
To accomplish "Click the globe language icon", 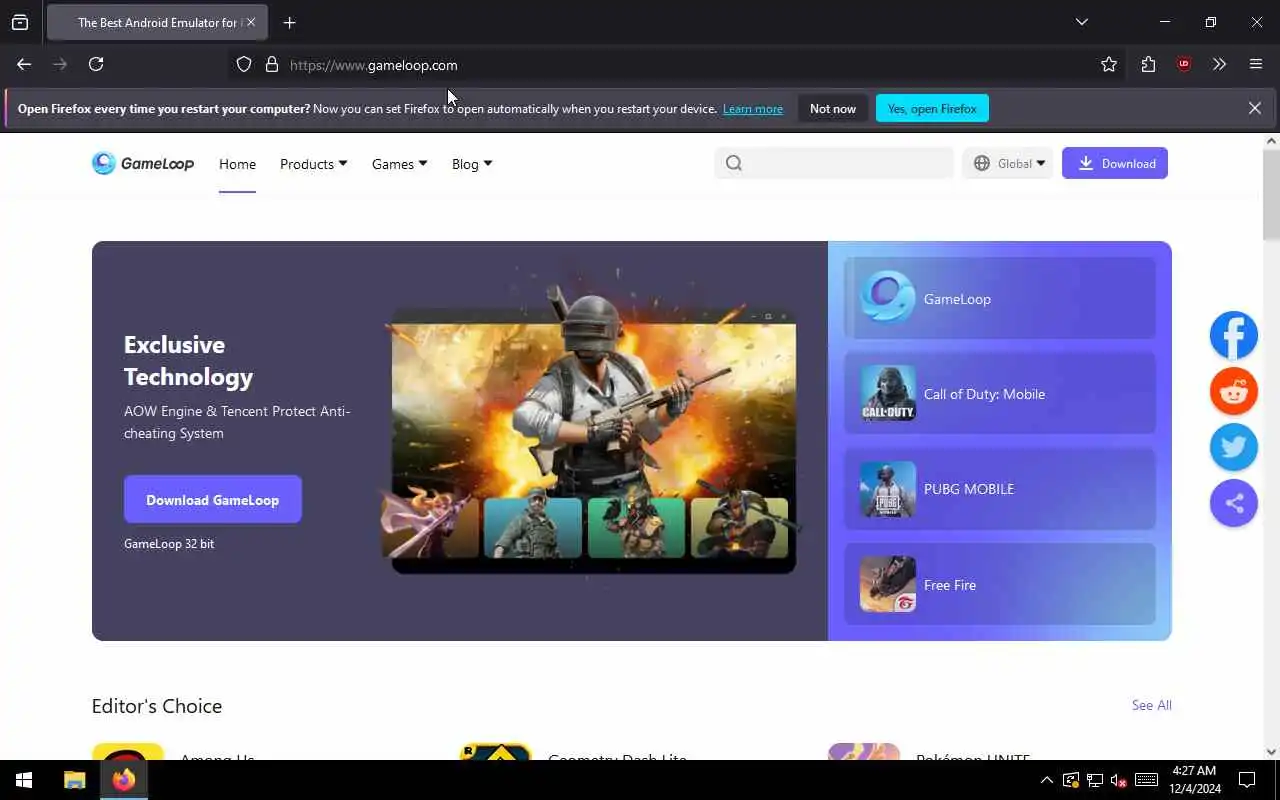I will (x=982, y=163).
